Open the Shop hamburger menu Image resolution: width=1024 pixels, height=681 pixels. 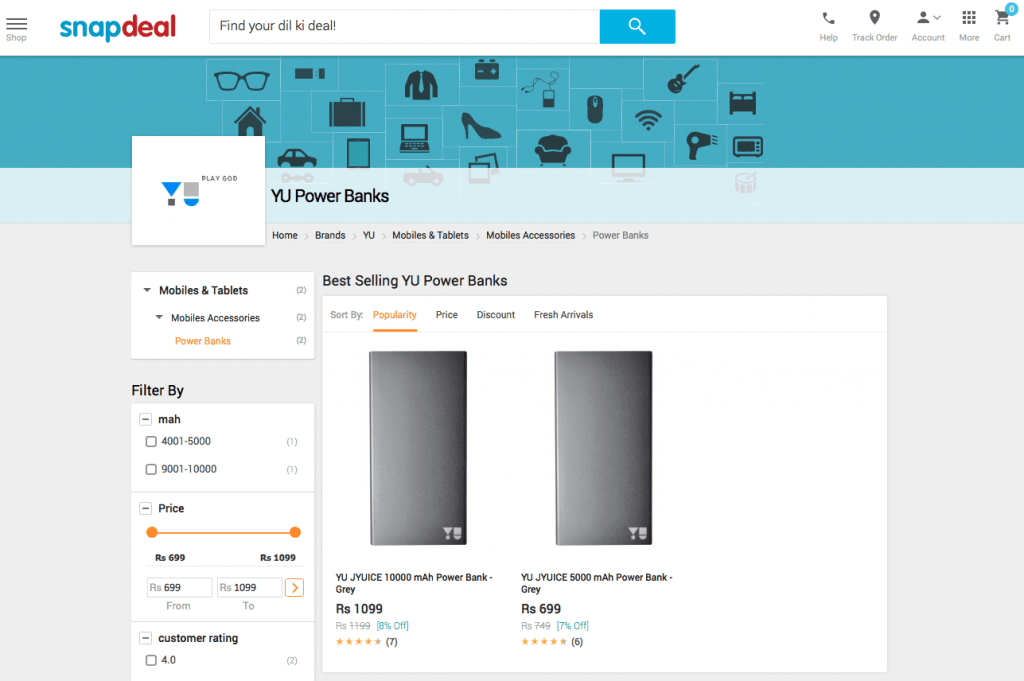click(16, 29)
